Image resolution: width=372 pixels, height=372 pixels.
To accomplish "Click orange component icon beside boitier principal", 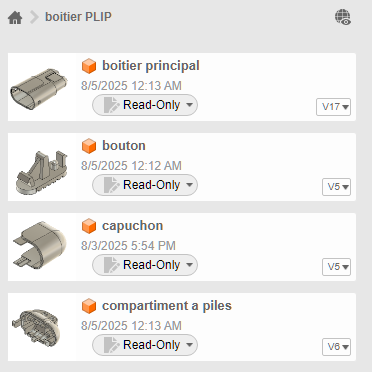I will pos(89,66).
